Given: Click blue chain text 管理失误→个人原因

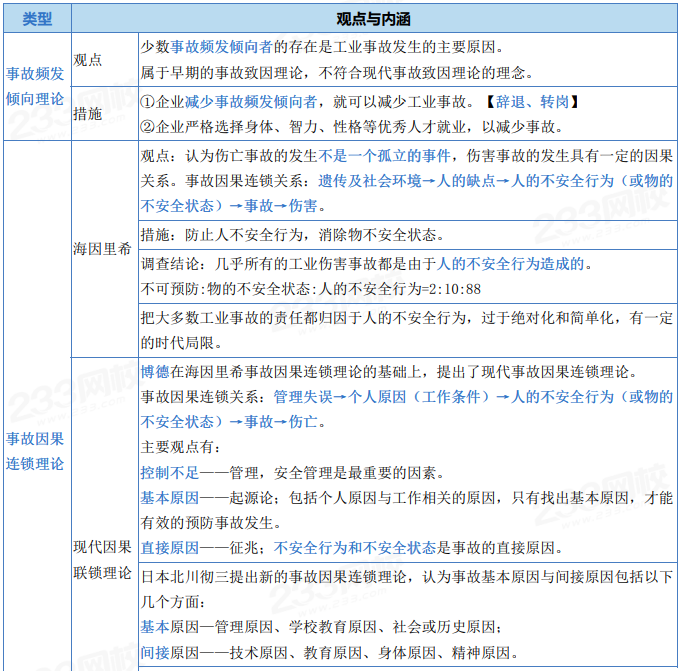Looking at the screenshot, I should click(340, 397).
